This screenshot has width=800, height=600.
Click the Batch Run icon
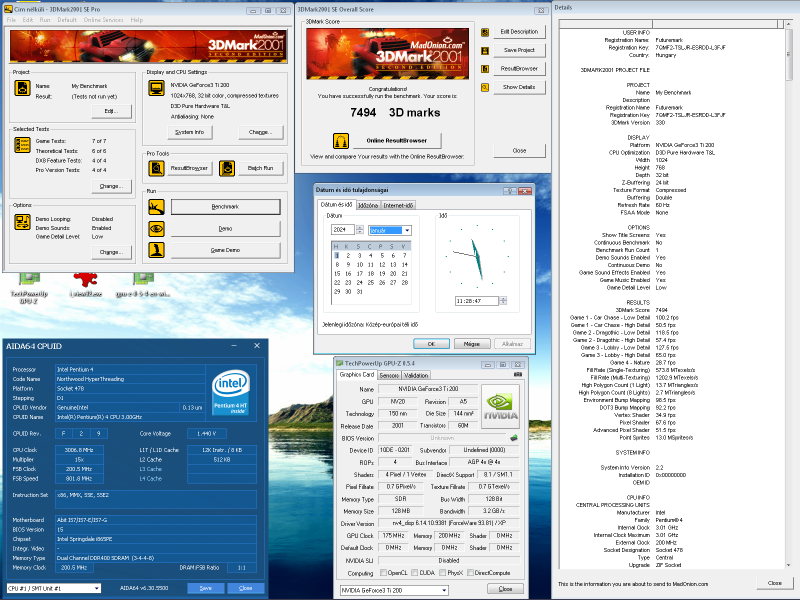[x=227, y=168]
